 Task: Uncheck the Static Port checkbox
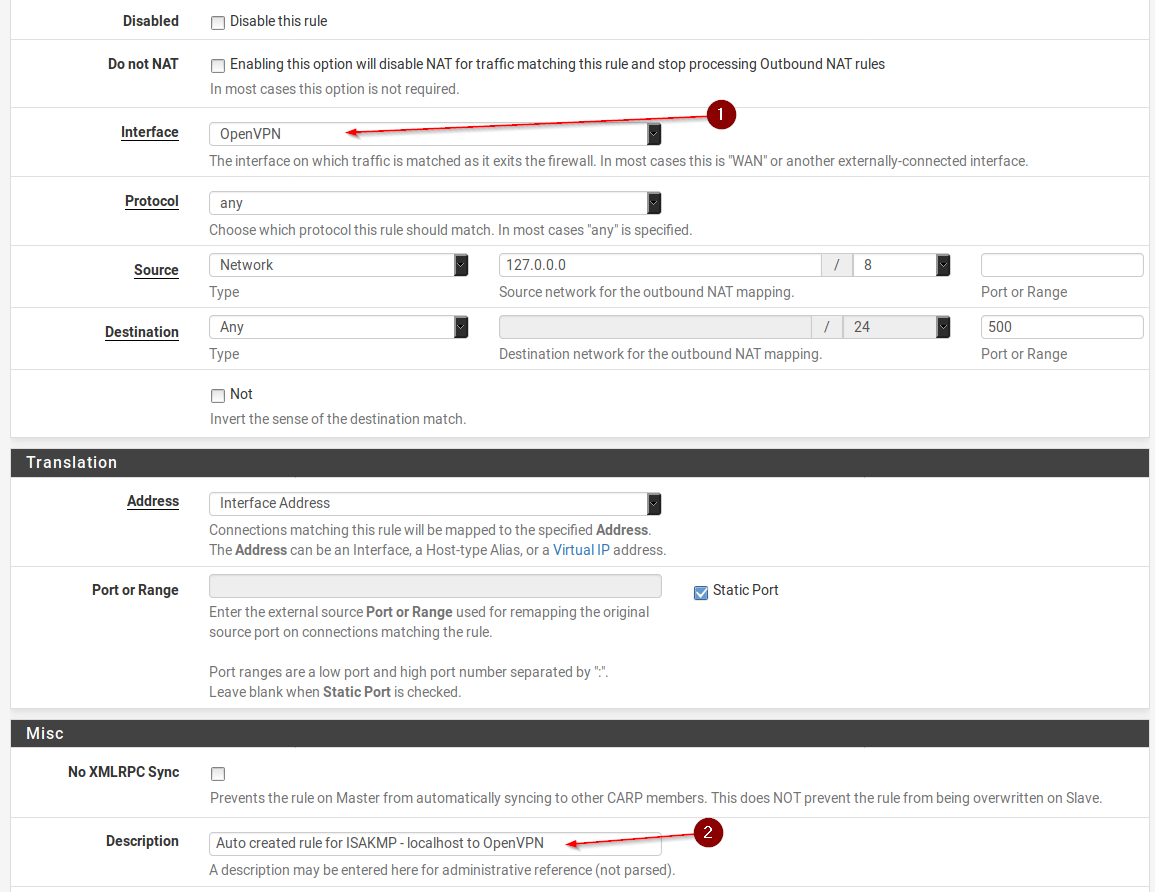[701, 592]
